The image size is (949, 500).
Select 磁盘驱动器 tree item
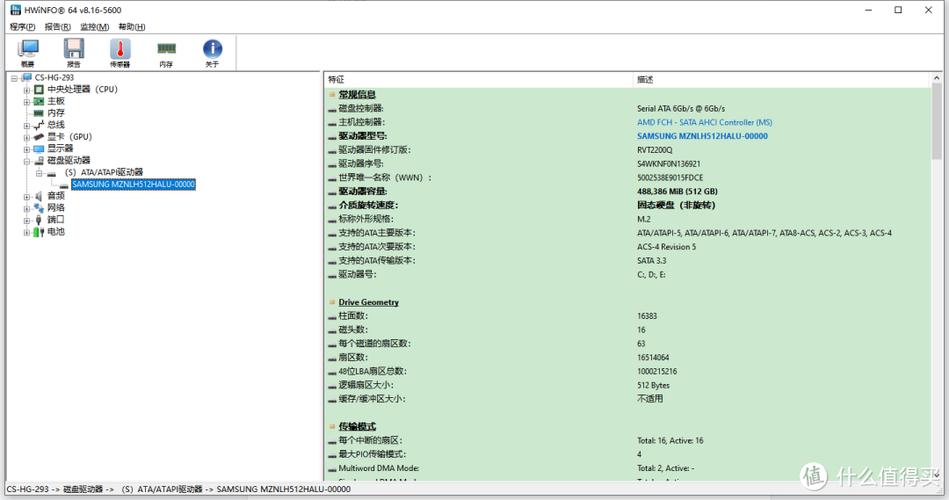point(68,160)
